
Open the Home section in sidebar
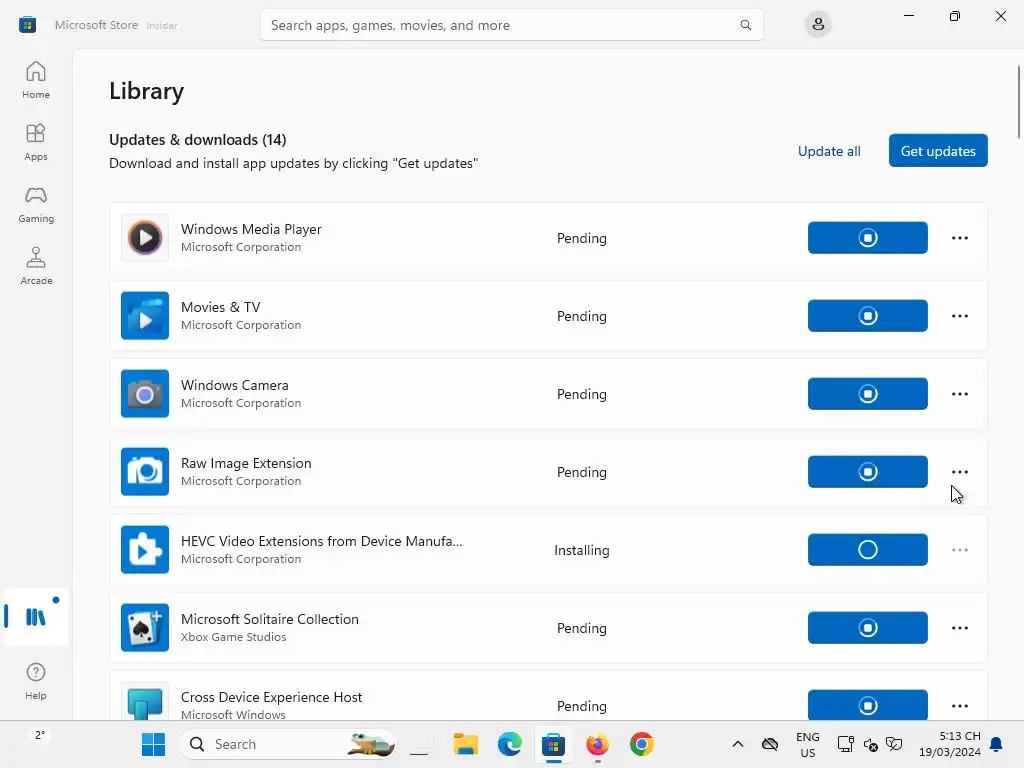pyautogui.click(x=36, y=80)
